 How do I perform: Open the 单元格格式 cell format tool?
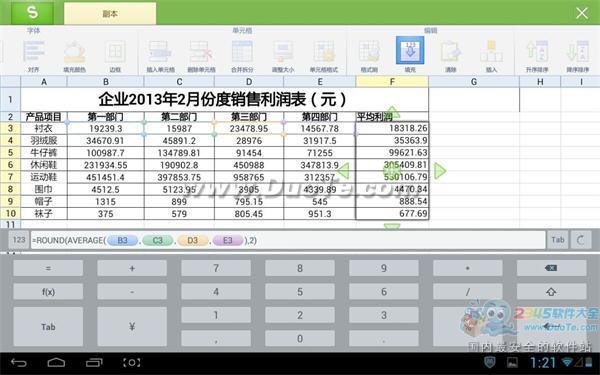click(x=324, y=56)
